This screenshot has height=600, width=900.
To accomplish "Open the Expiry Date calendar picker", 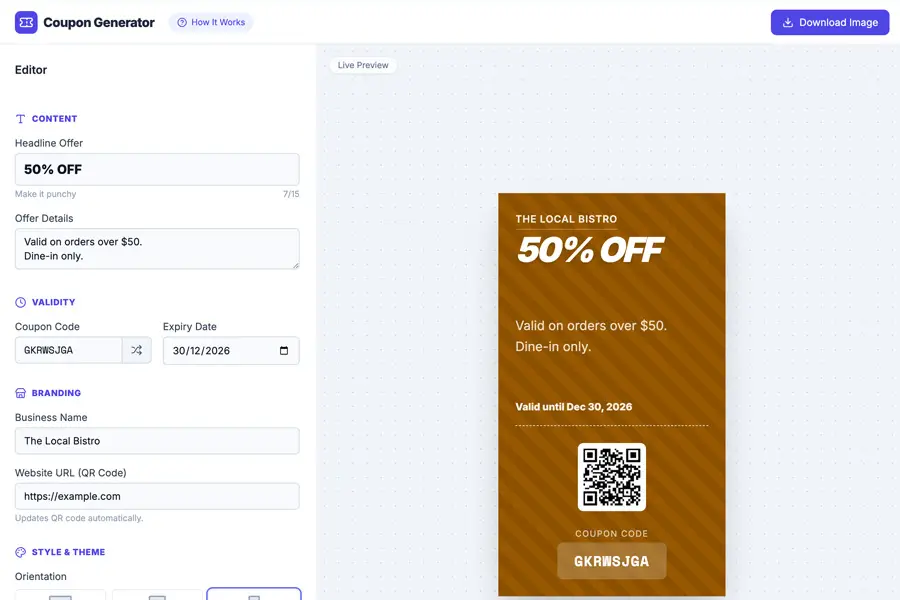I will [x=284, y=351].
